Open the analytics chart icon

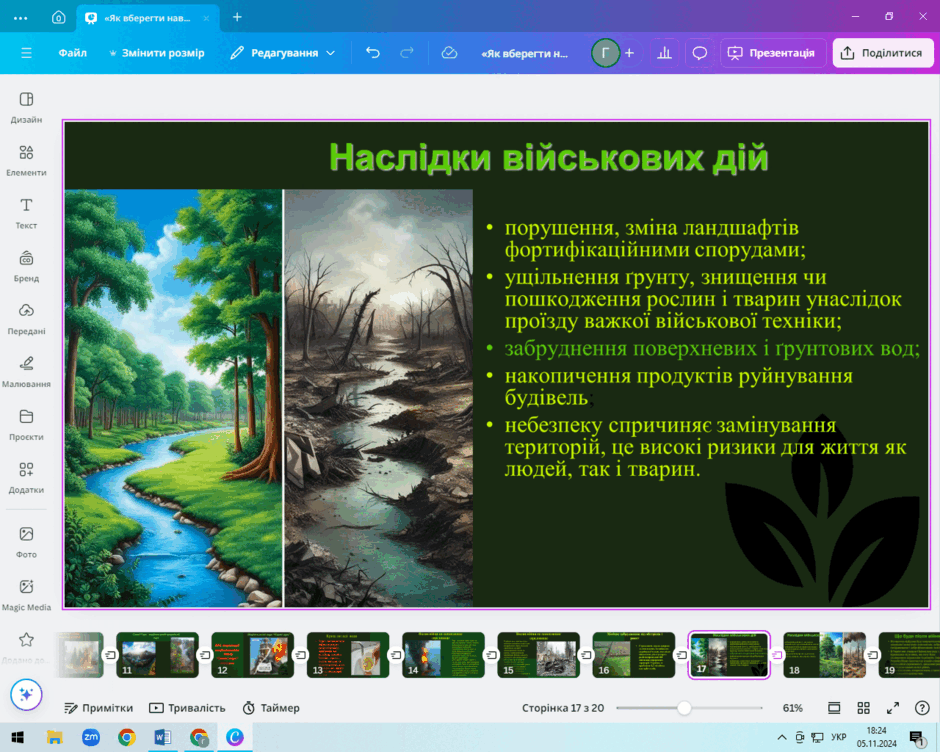coord(664,53)
